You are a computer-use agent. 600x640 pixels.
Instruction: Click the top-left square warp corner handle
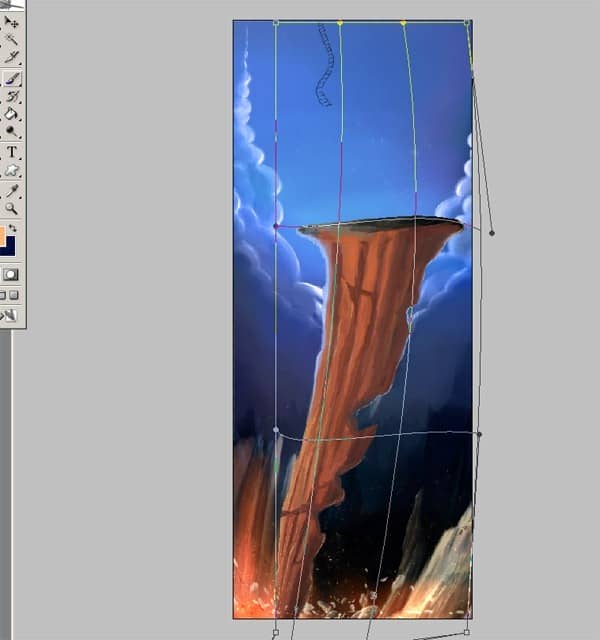(276, 23)
